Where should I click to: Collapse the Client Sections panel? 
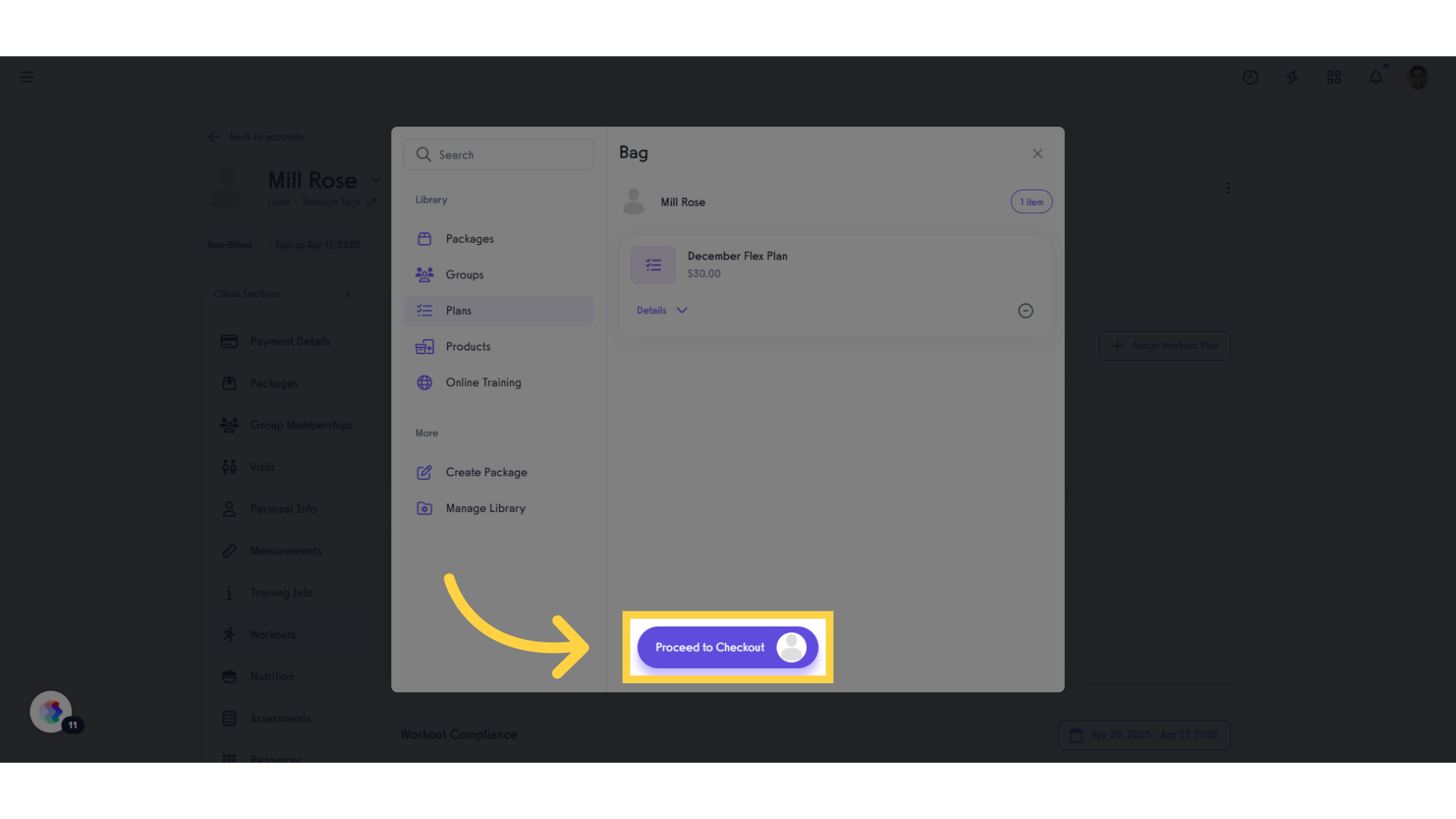click(x=349, y=294)
